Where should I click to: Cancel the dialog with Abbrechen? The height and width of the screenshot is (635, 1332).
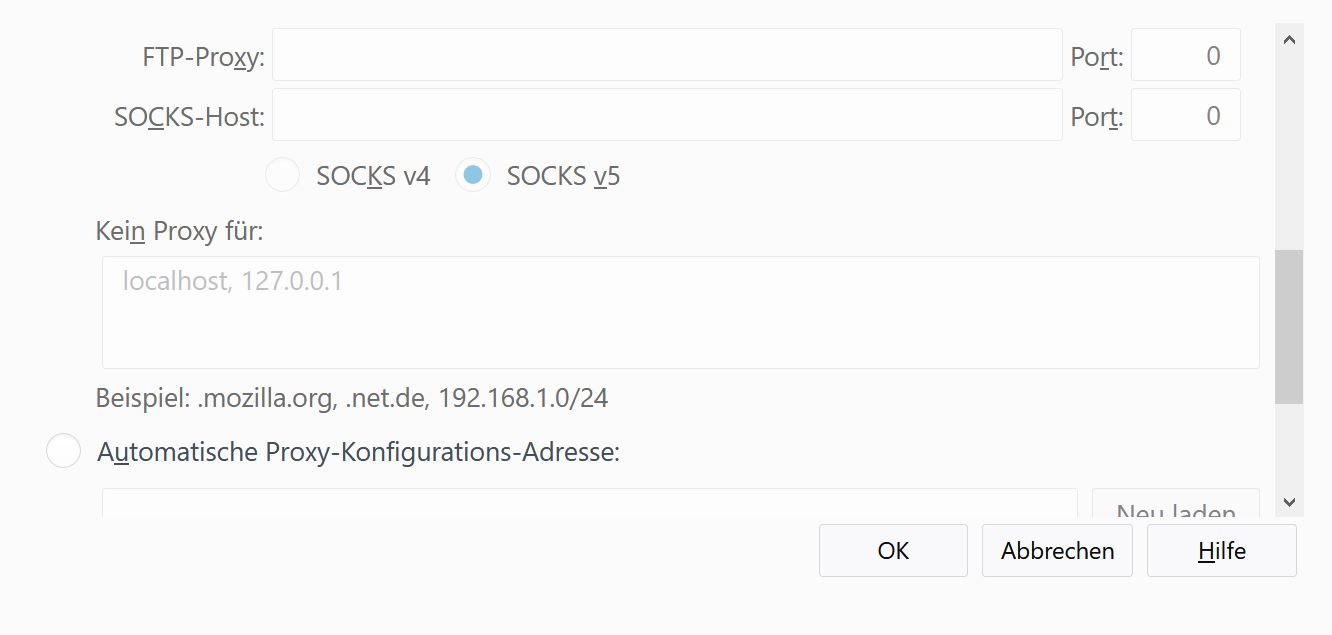pos(1057,551)
